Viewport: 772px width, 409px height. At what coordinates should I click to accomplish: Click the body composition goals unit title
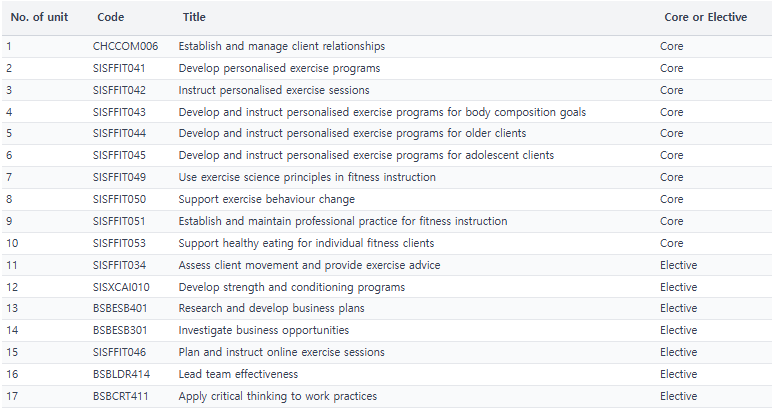[x=382, y=112]
